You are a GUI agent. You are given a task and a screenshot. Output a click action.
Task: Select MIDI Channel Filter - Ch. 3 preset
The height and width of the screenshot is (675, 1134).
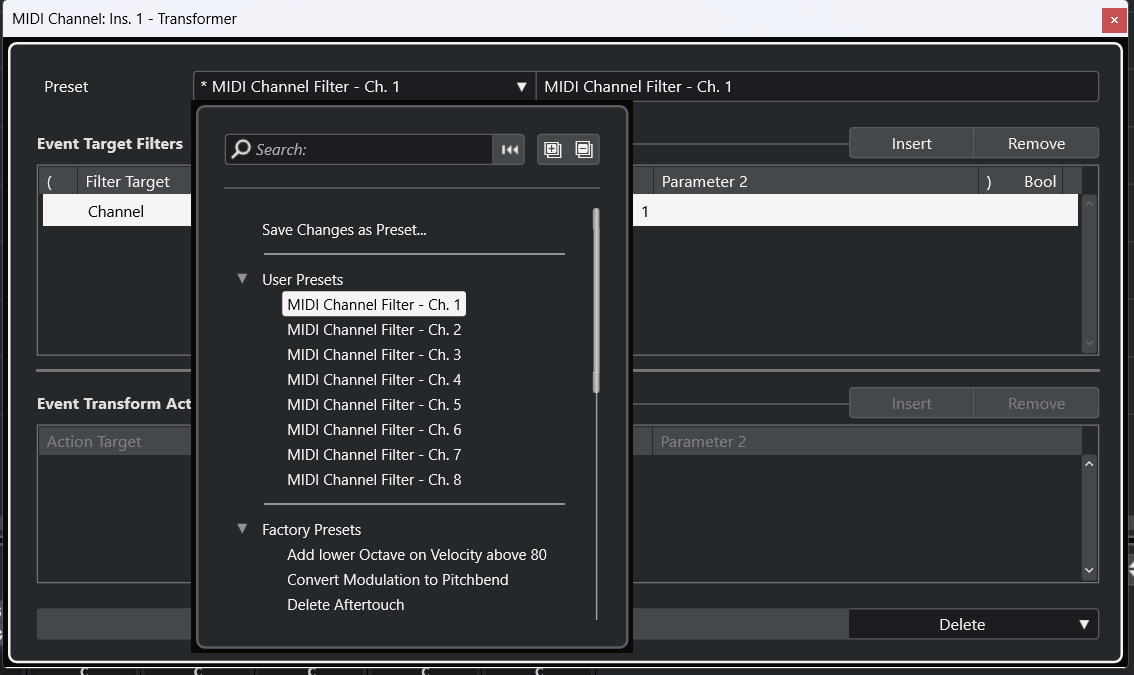click(x=374, y=354)
